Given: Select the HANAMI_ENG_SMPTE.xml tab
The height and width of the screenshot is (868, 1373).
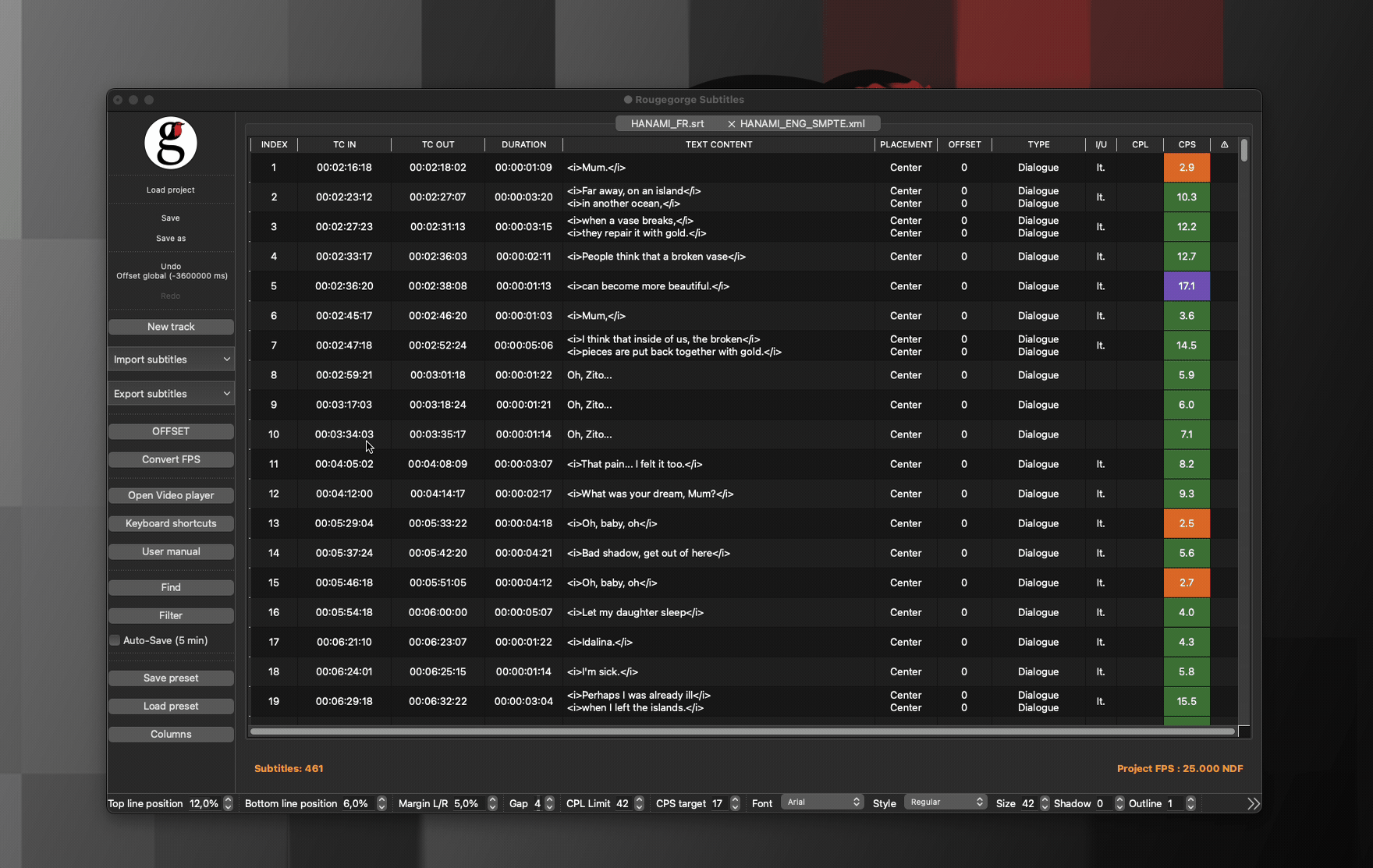Looking at the screenshot, I should pos(802,124).
